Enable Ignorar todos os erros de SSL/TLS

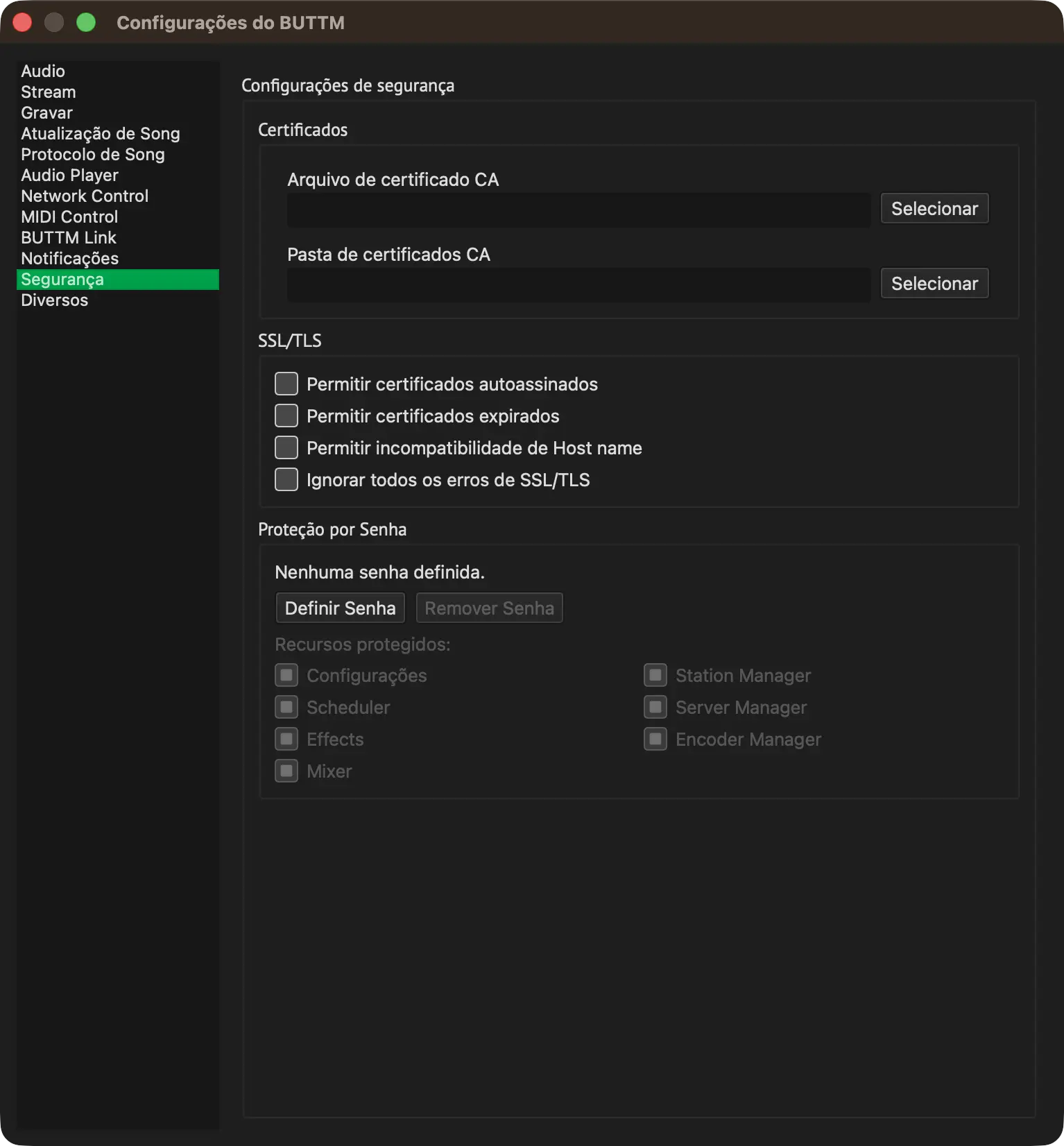click(x=286, y=479)
